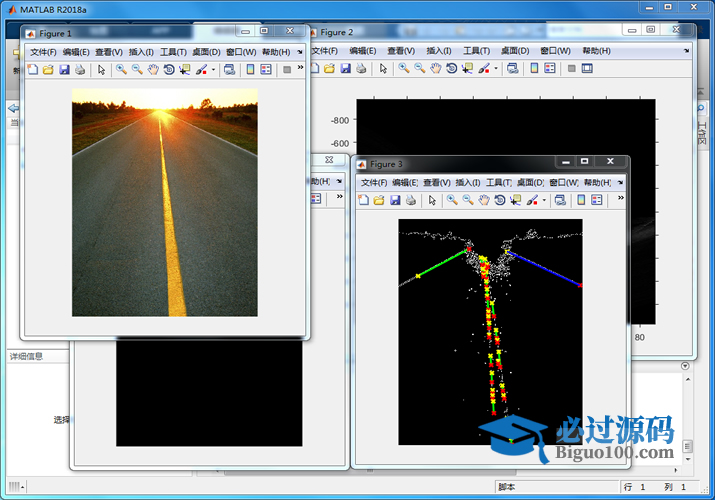Save icon in Figure 3 toolbar
Screen dimensions: 715x500
click(x=395, y=200)
